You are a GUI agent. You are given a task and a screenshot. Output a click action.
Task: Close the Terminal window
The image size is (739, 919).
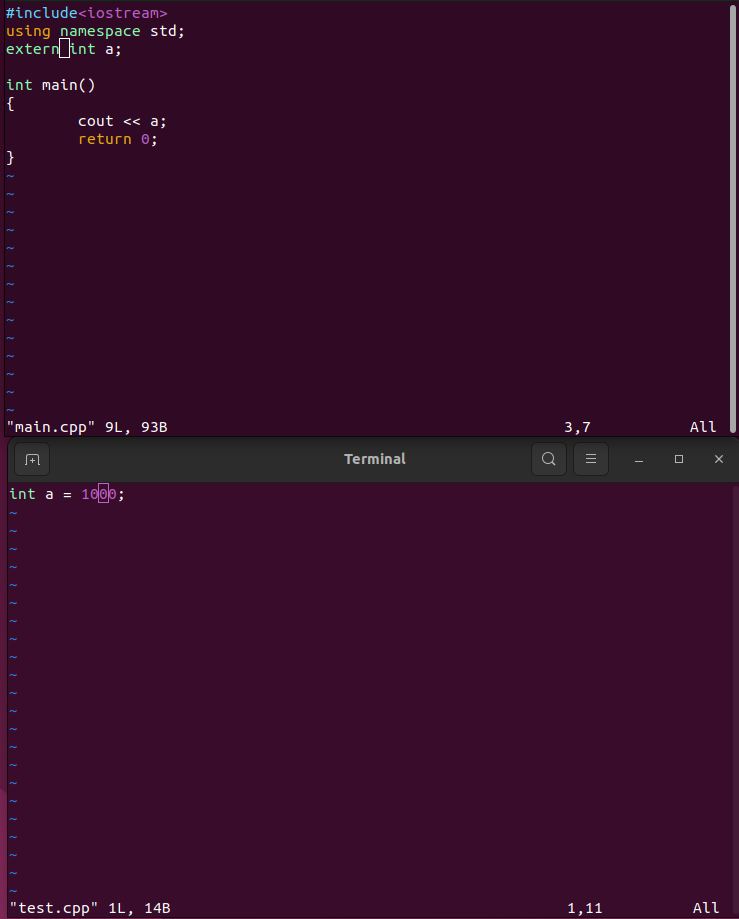coord(718,459)
